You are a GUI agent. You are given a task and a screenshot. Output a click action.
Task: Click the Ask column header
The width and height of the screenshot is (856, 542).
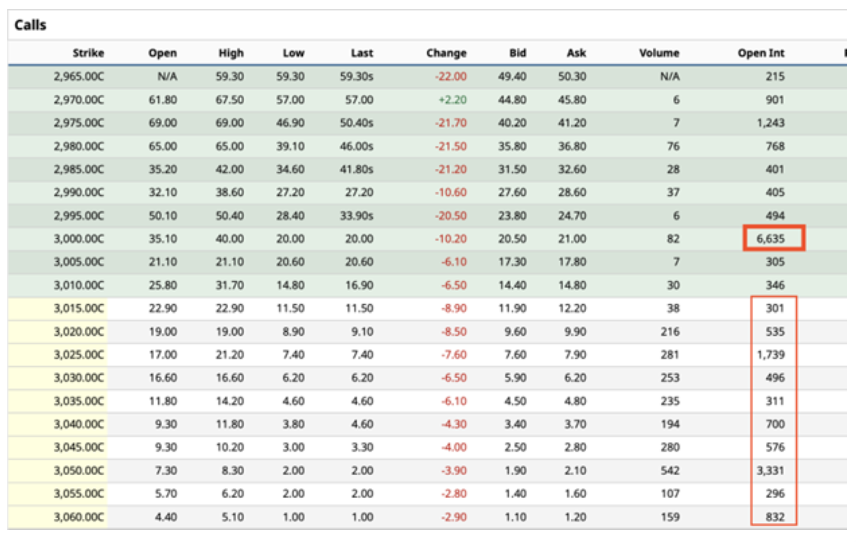coord(576,53)
